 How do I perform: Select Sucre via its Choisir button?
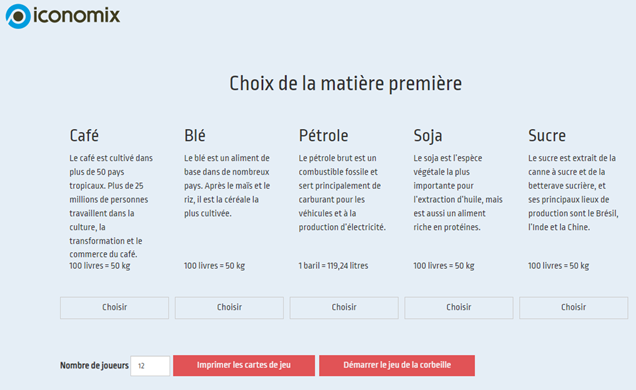tap(574, 308)
